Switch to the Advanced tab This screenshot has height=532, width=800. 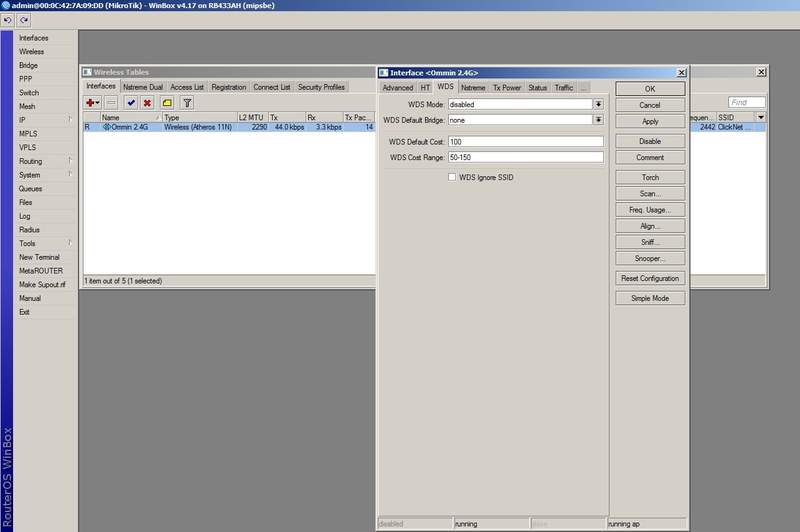pos(398,88)
